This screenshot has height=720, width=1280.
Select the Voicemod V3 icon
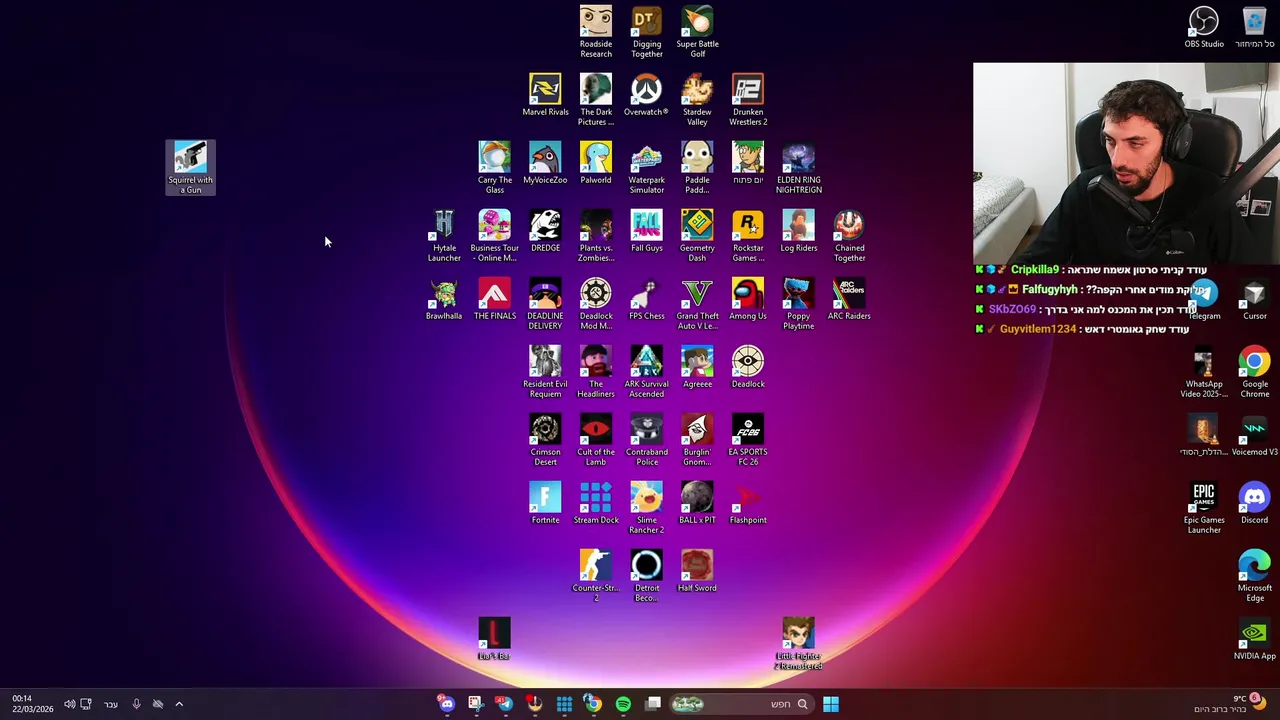pos(1254,435)
